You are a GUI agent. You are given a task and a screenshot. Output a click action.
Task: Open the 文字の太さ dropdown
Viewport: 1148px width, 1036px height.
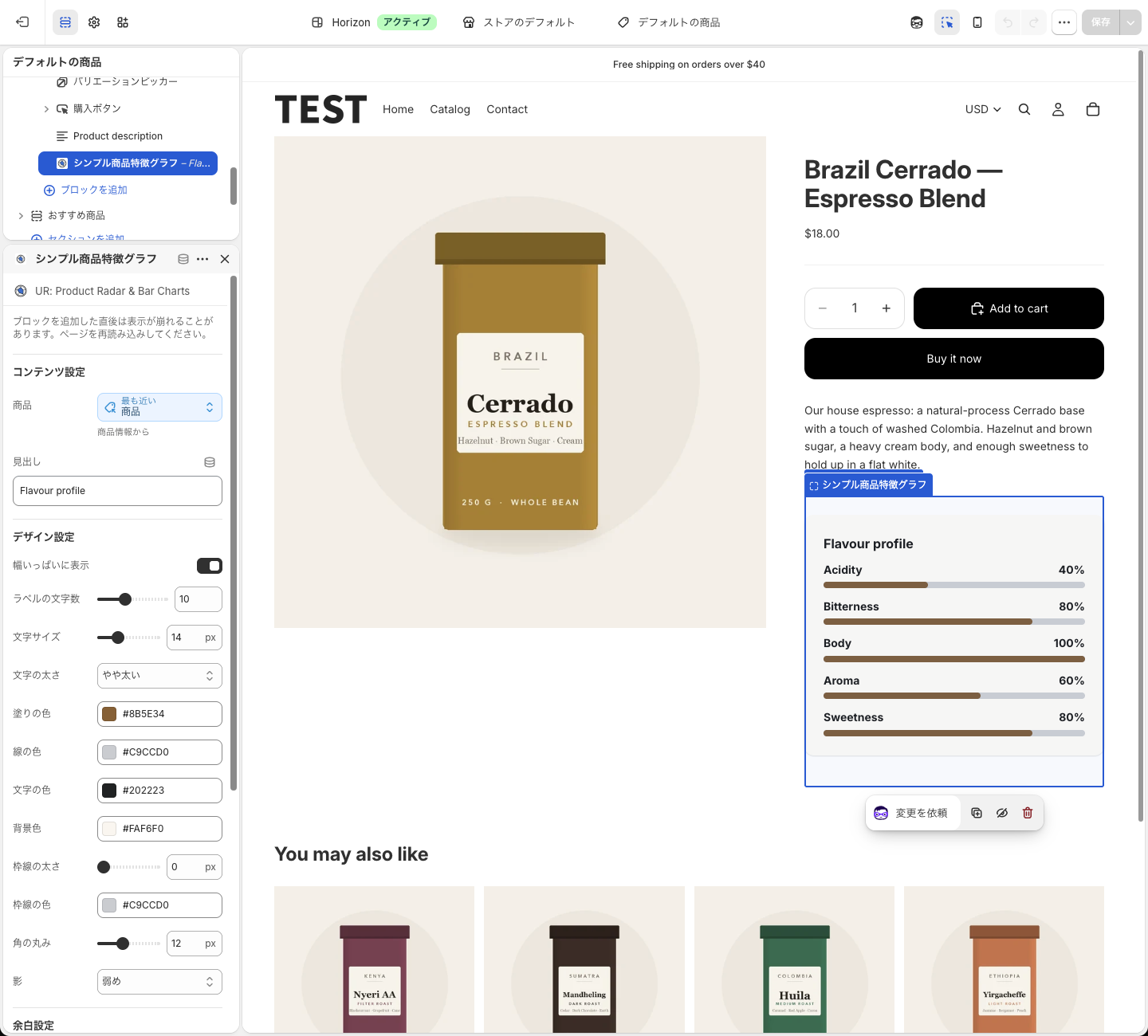[x=159, y=676]
